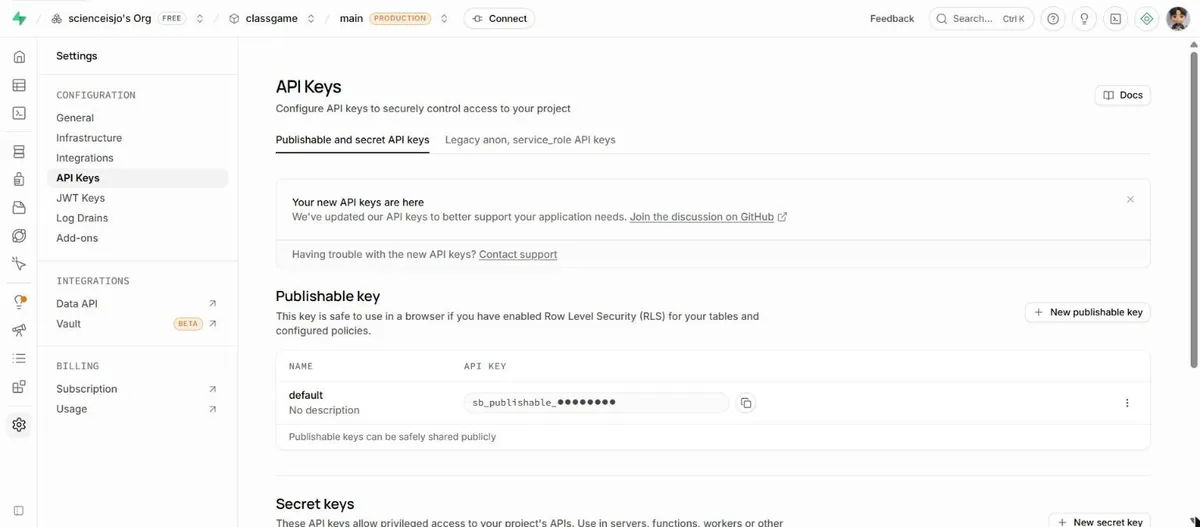This screenshot has height=527, width=1200.
Task: Open the Vault integration link
Action: (138, 324)
